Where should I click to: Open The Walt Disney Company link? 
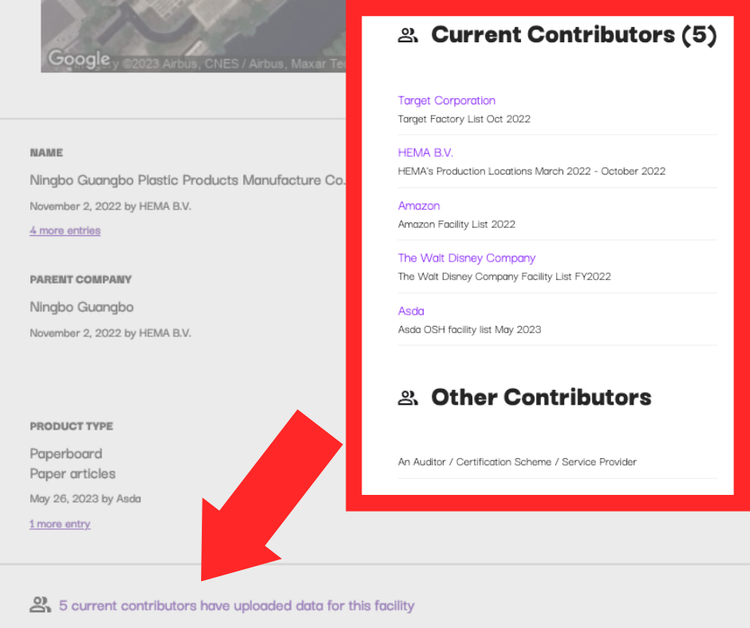point(466,258)
